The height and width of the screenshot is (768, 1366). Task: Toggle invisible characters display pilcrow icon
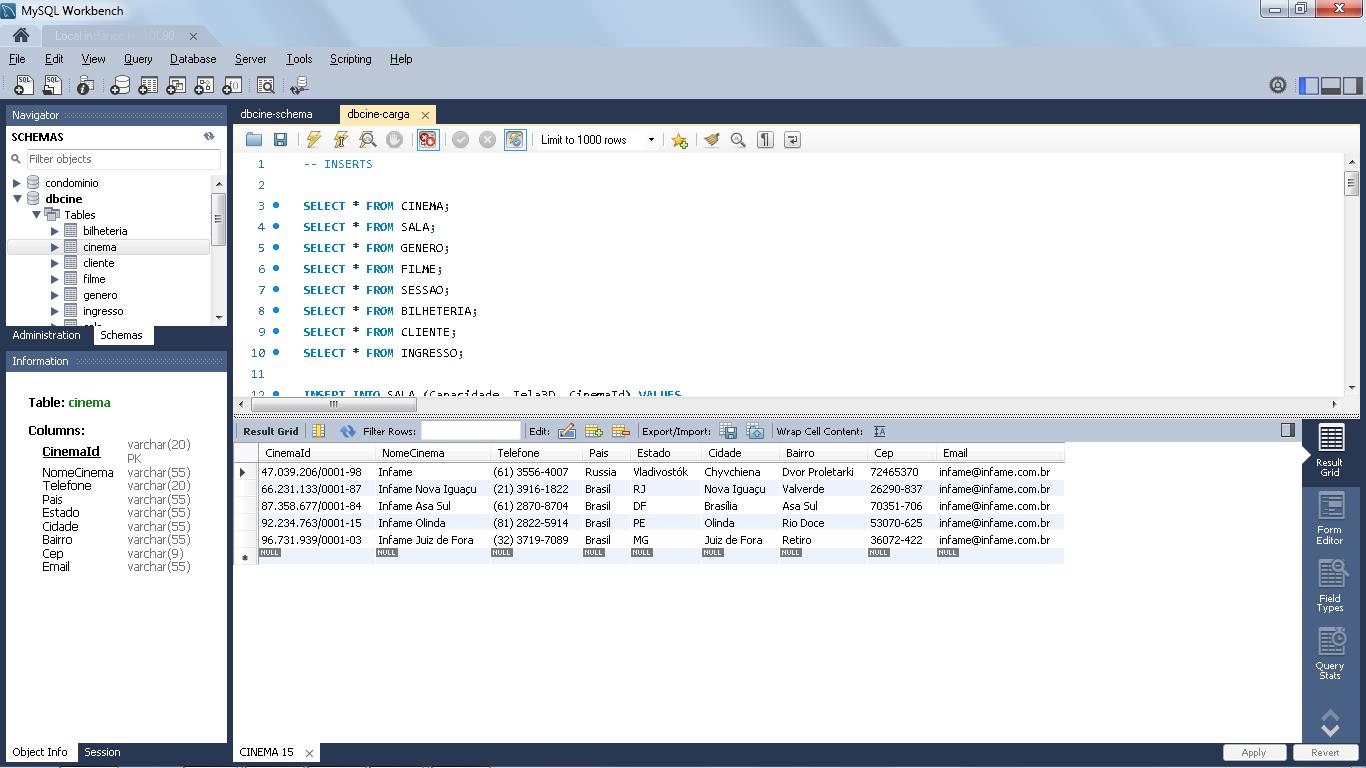pos(765,140)
